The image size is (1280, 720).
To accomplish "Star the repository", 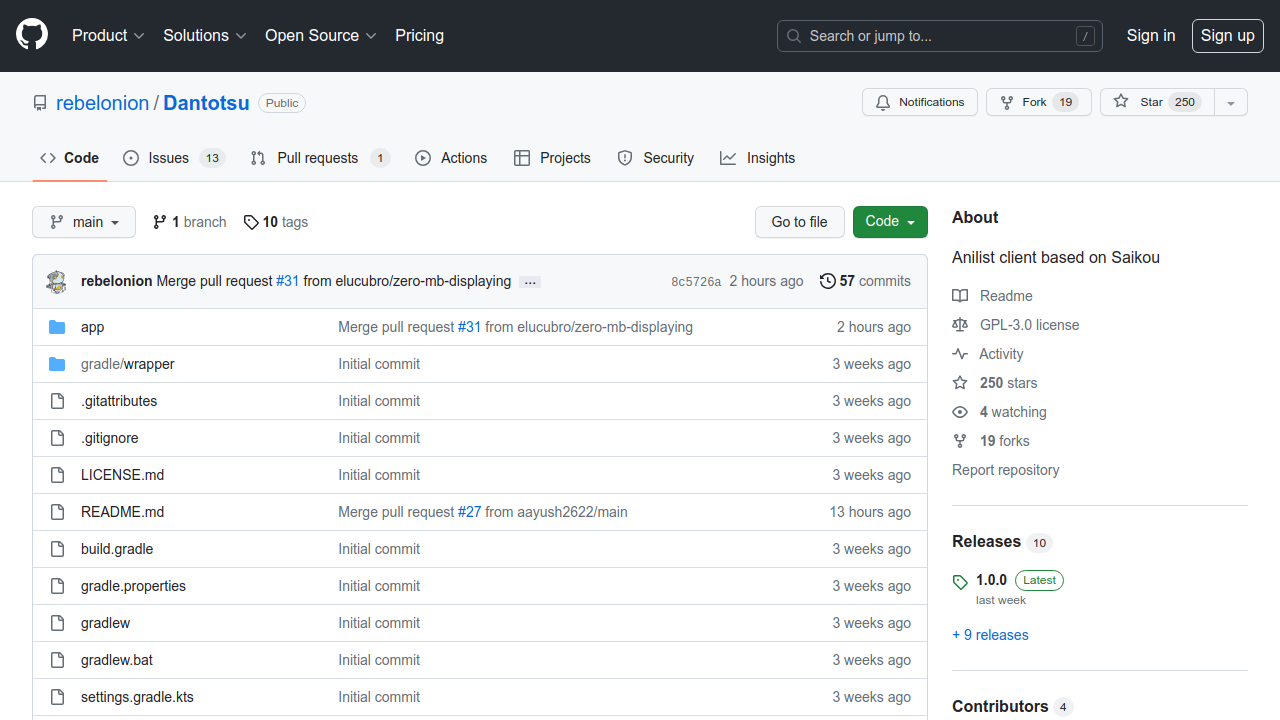I will point(1157,102).
